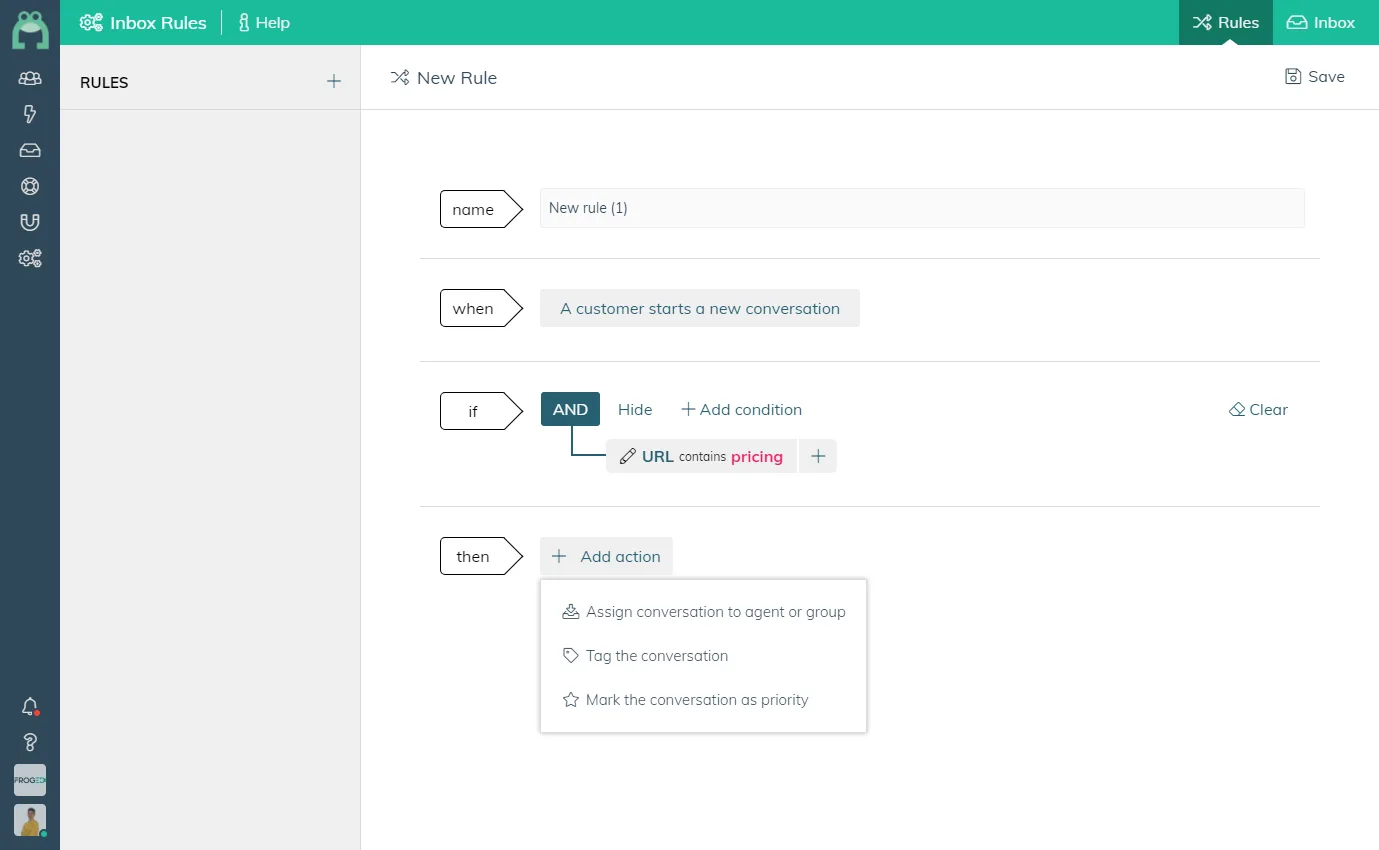Viewport: 1379px width, 850px height.
Task: Add a new rule with plus icon
Action: coord(334,82)
